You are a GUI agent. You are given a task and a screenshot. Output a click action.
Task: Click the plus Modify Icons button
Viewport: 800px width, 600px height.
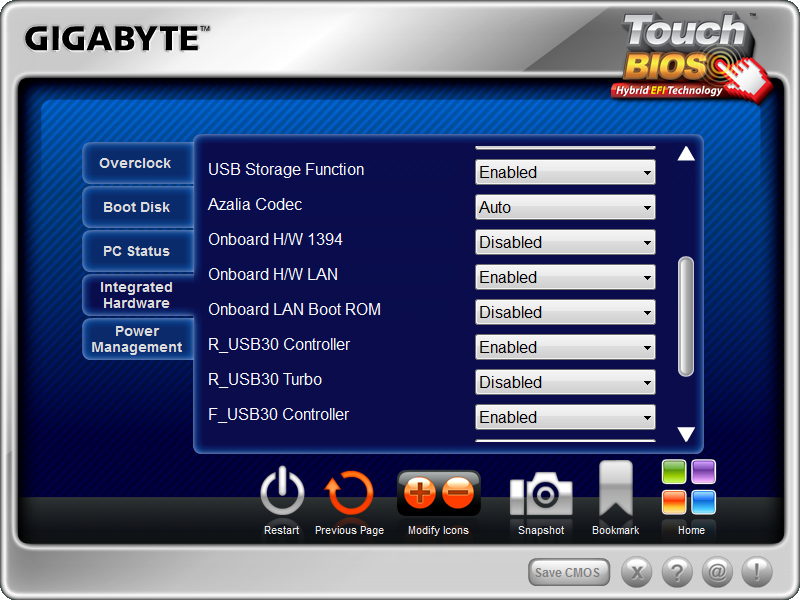point(419,493)
